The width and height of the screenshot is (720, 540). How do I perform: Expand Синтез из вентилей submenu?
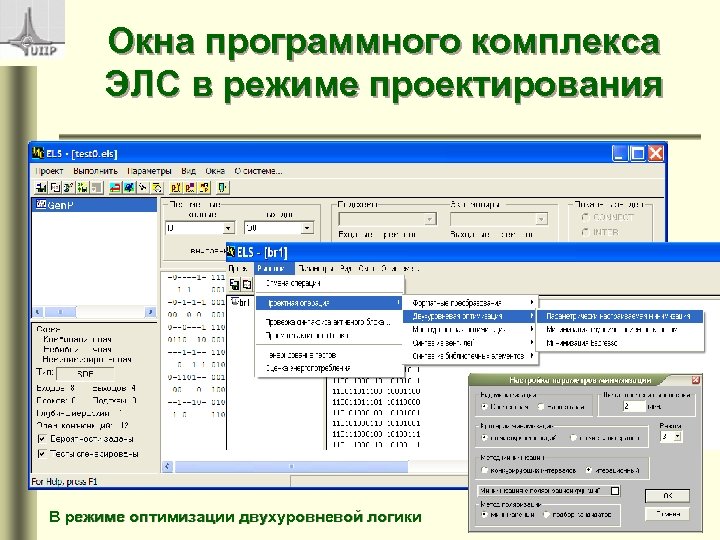pyautogui.click(x=471, y=343)
